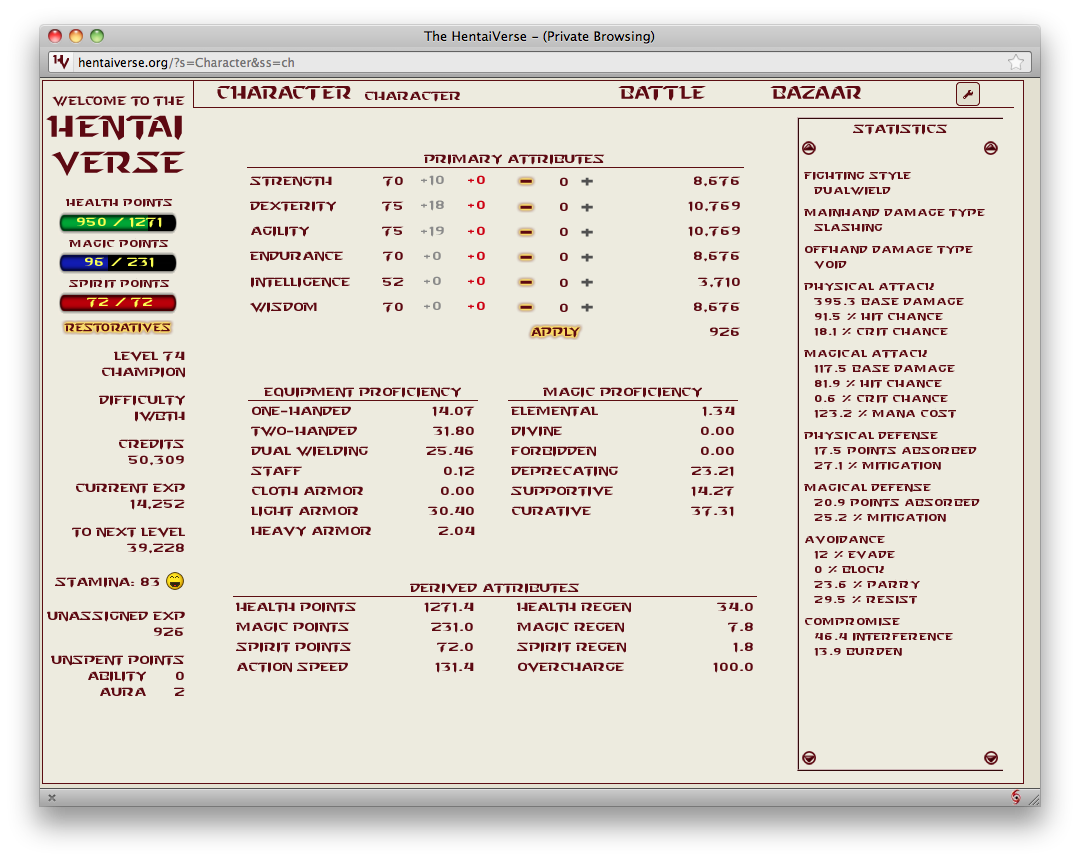Bookmark page with the star icon

(1016, 63)
